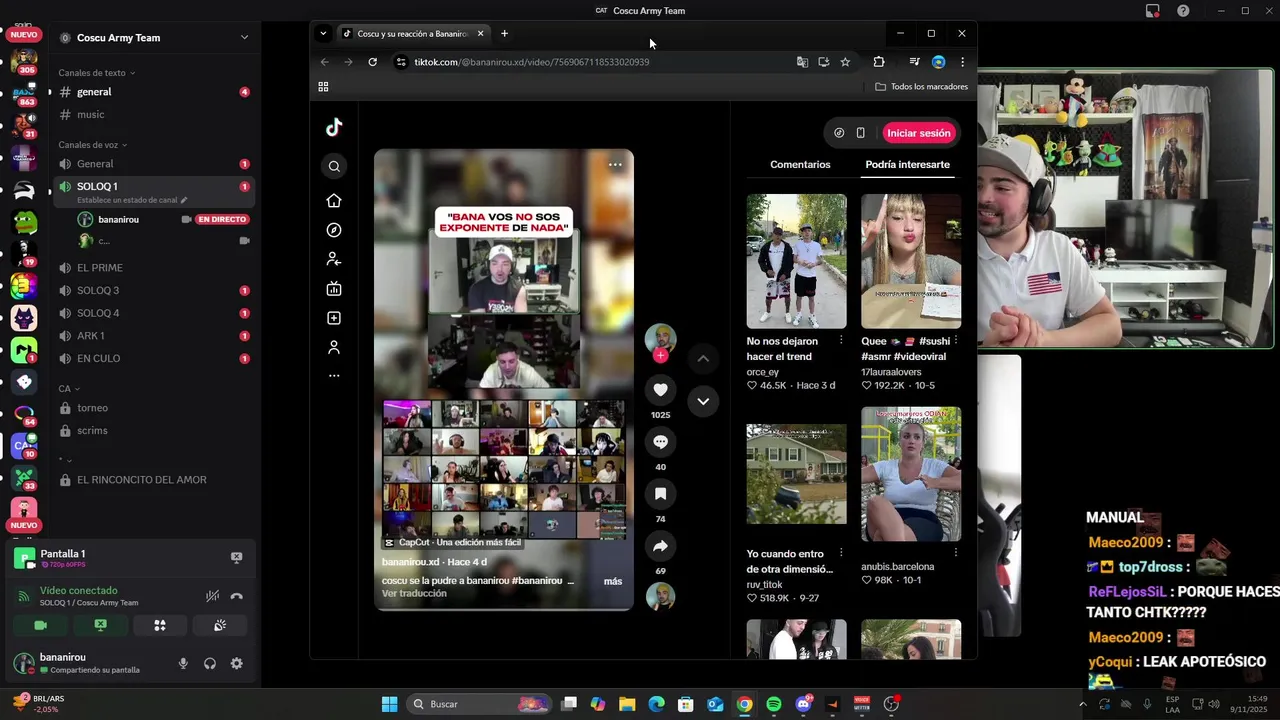The width and height of the screenshot is (1280, 720).
Task: Collapse the CA channel category
Action: coord(69,389)
